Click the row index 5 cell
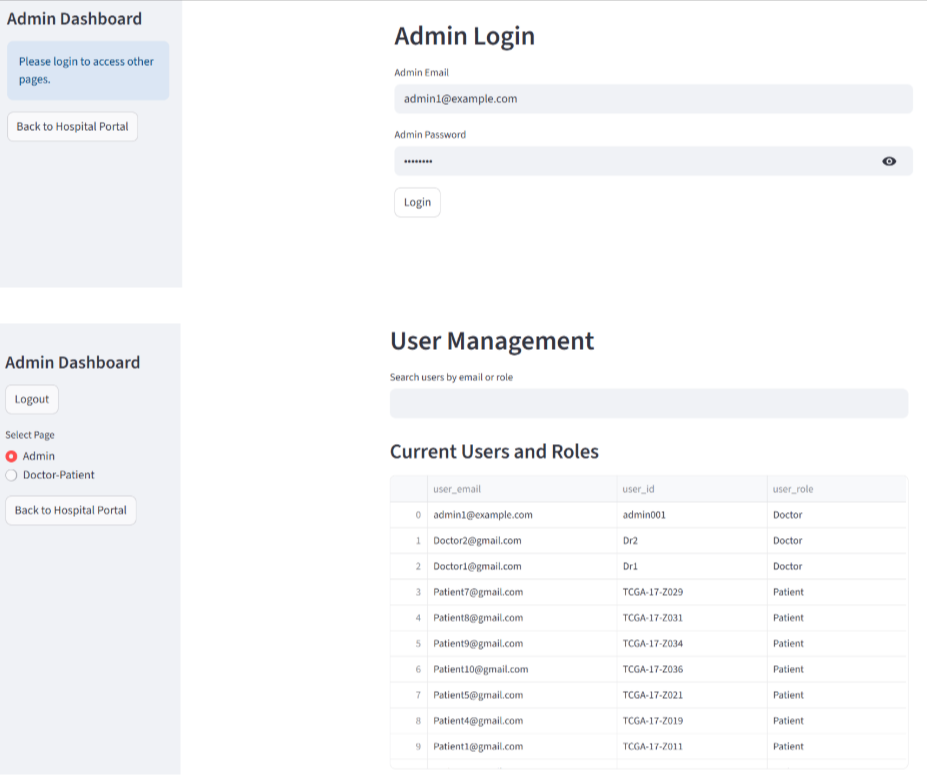 409,643
